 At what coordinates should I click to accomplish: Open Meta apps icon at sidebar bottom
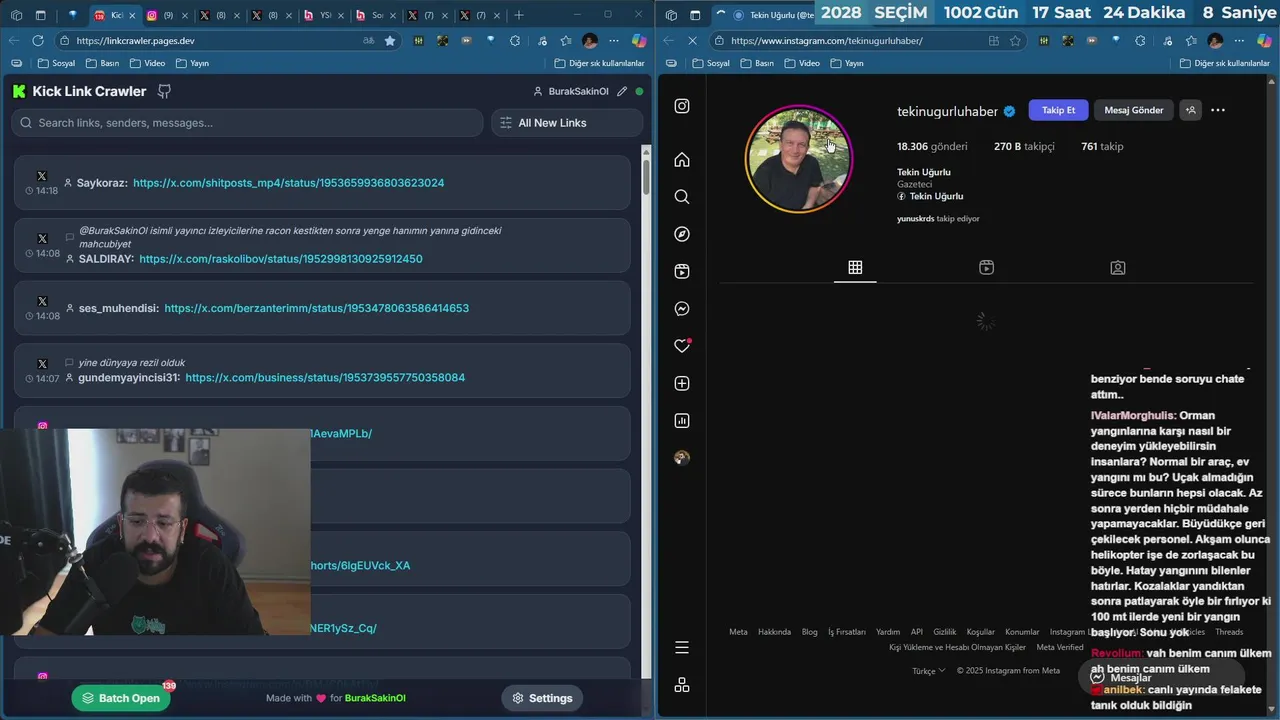coord(682,685)
